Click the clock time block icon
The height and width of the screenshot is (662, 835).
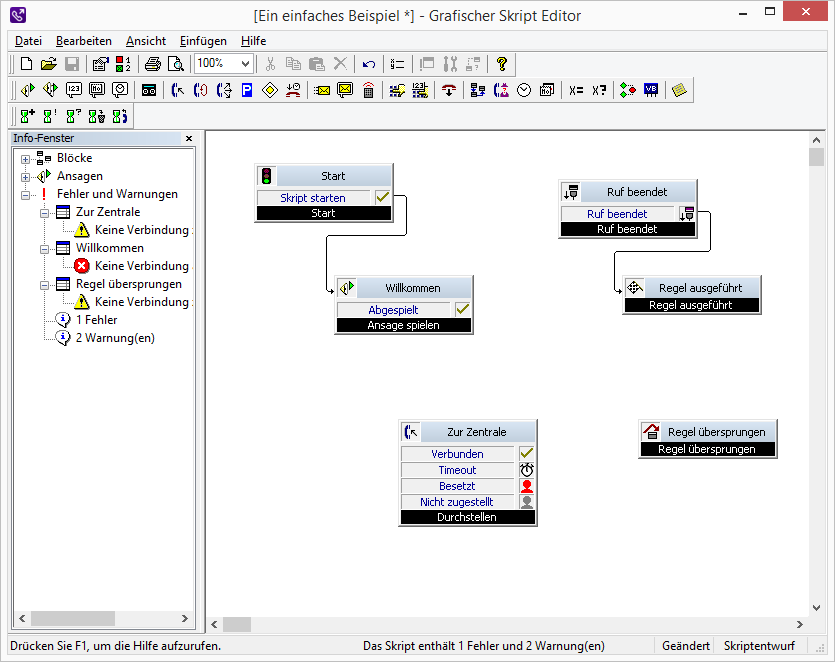(x=524, y=90)
